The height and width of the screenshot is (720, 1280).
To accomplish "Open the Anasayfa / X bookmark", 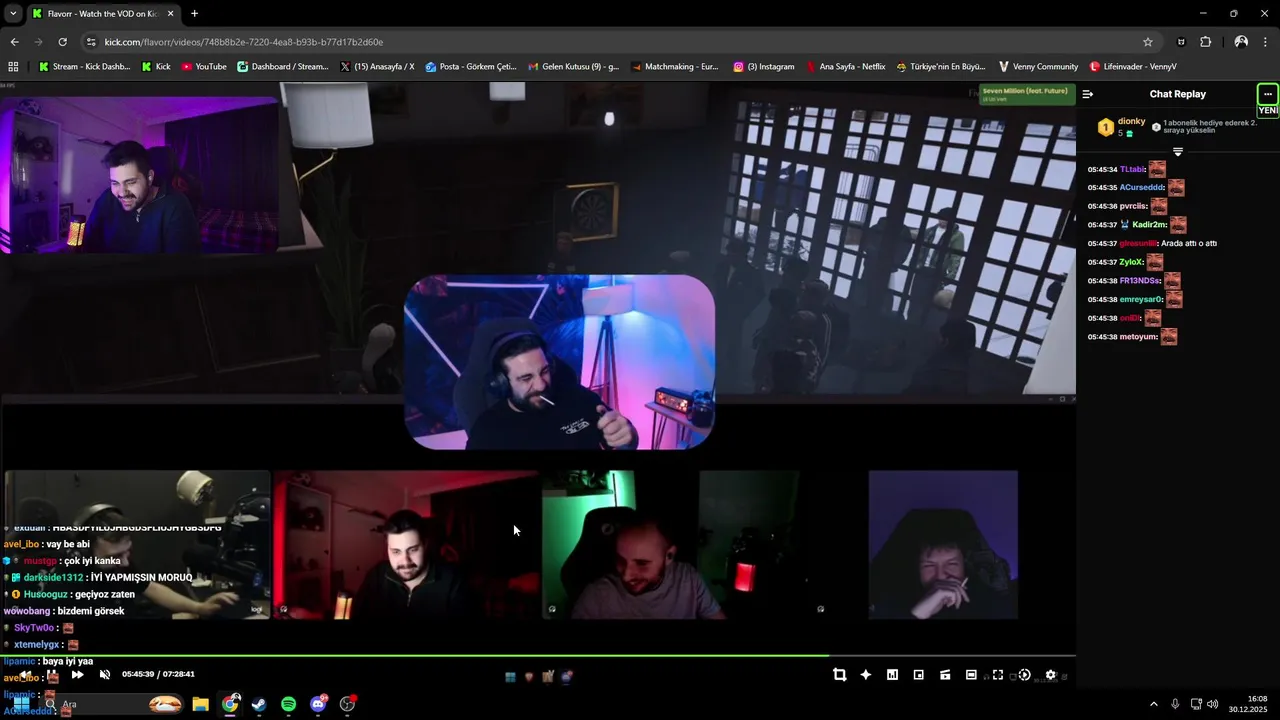I will [377, 67].
